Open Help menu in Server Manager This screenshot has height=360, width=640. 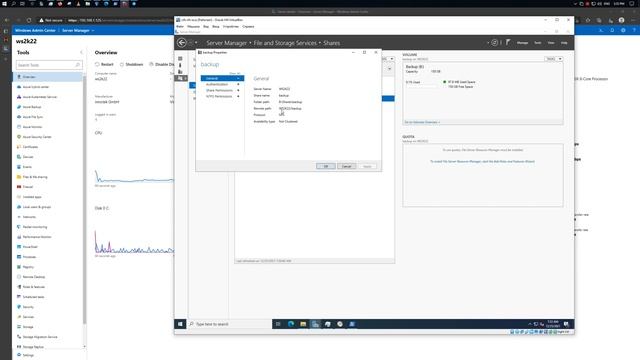564,42
